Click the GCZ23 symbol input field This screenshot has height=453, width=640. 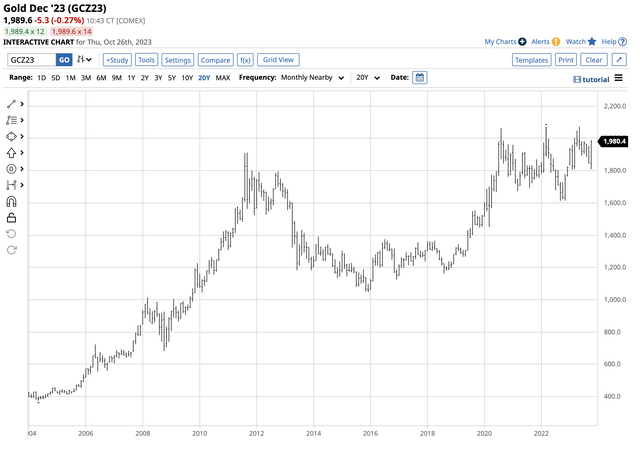(x=31, y=60)
